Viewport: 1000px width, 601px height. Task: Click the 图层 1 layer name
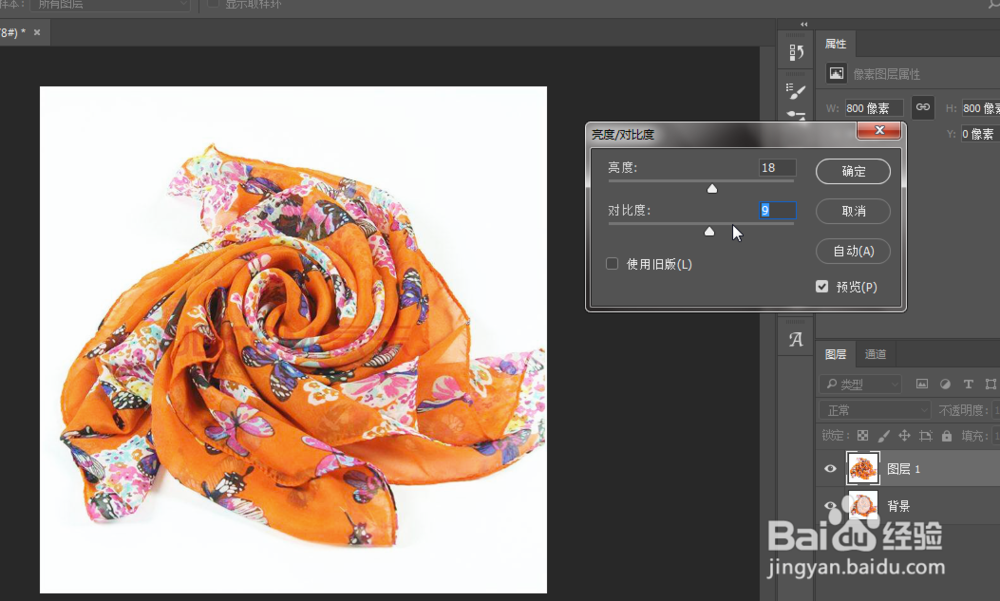(x=904, y=469)
